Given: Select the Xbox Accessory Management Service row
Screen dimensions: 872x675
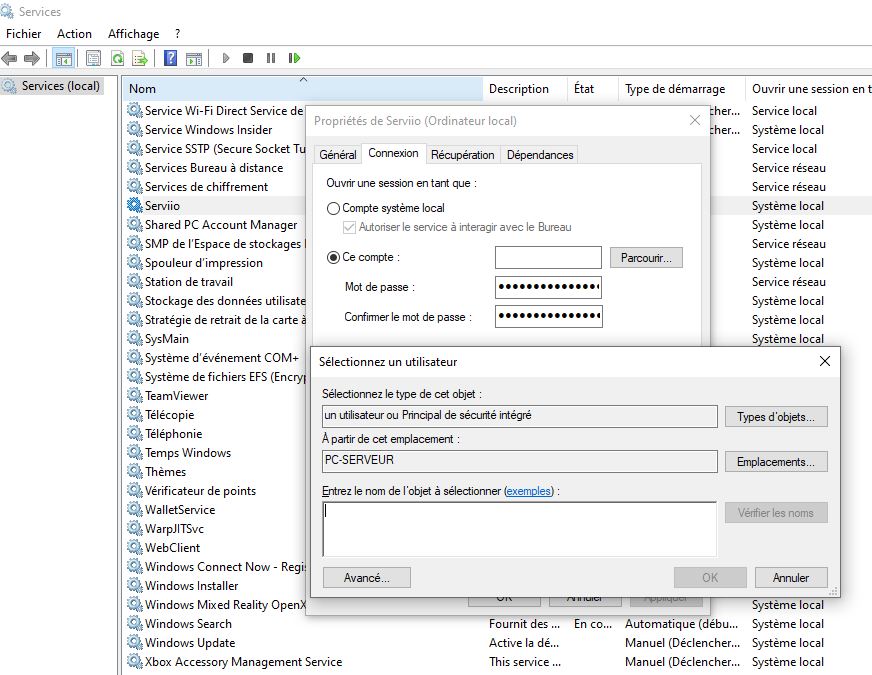Looking at the screenshot, I should coord(497,662).
